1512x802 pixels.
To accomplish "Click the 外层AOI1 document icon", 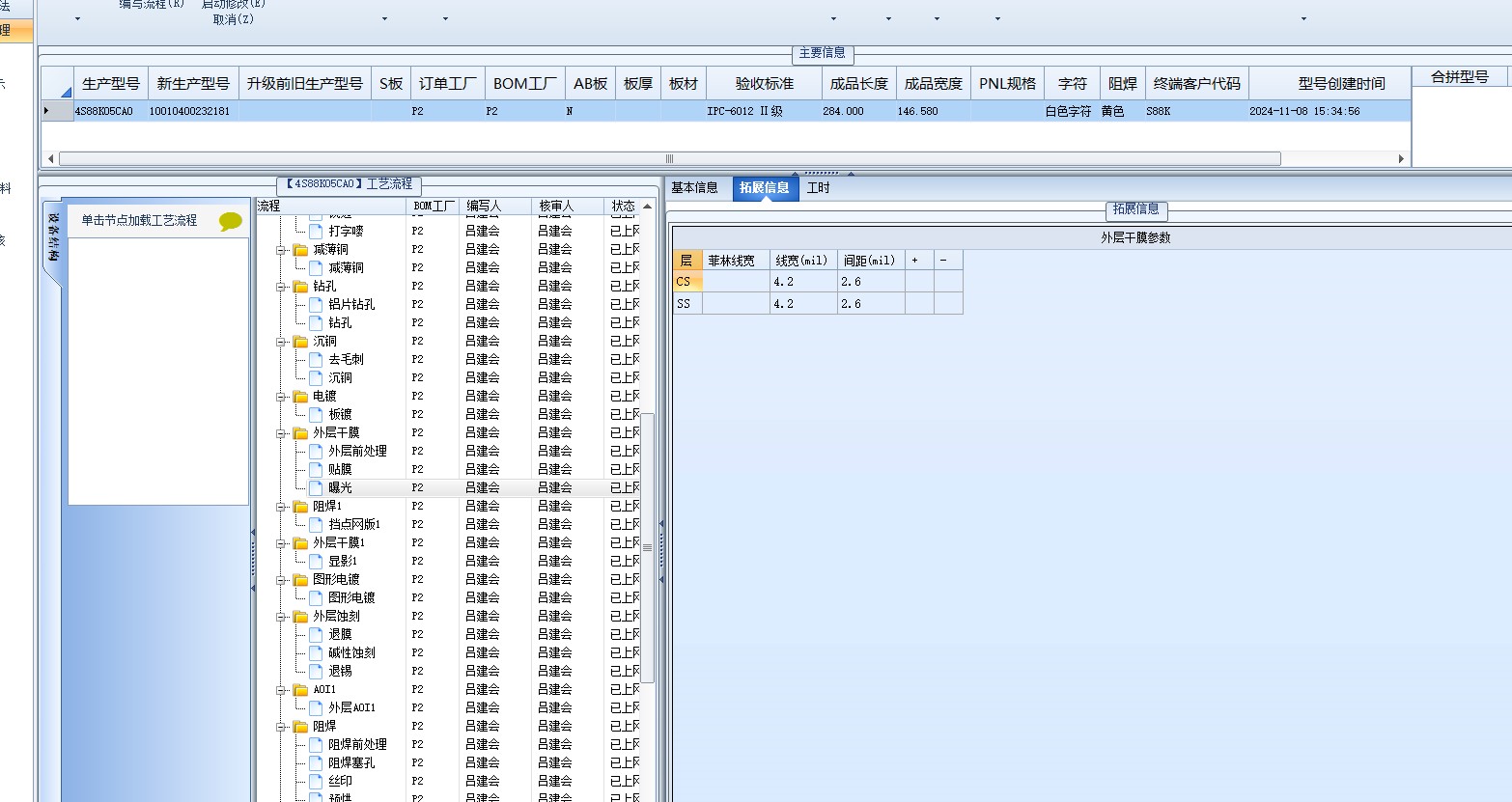I will coord(316,707).
